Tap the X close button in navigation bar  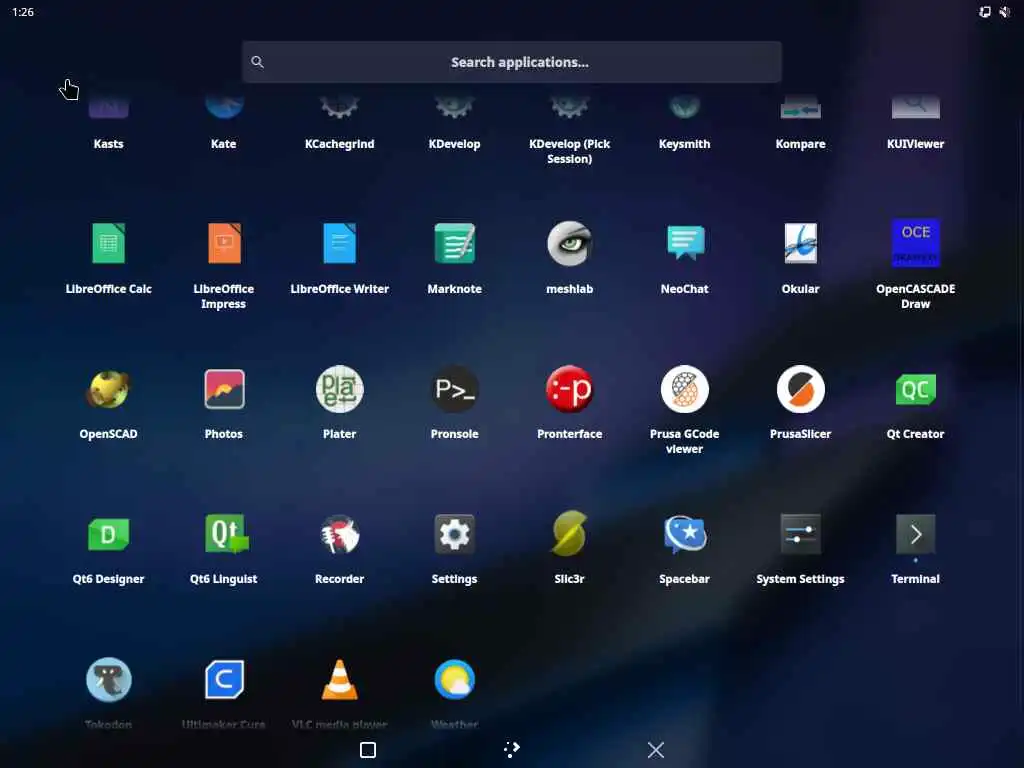(x=656, y=750)
